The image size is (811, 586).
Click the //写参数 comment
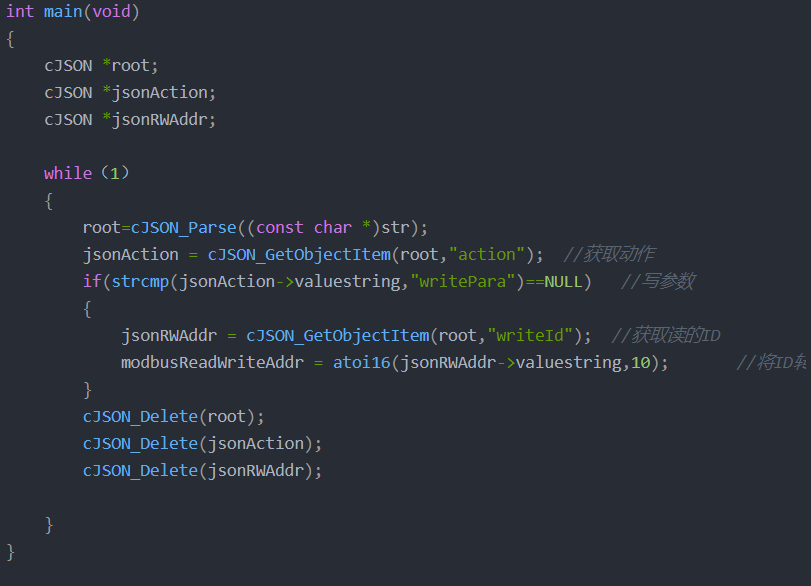tap(657, 281)
